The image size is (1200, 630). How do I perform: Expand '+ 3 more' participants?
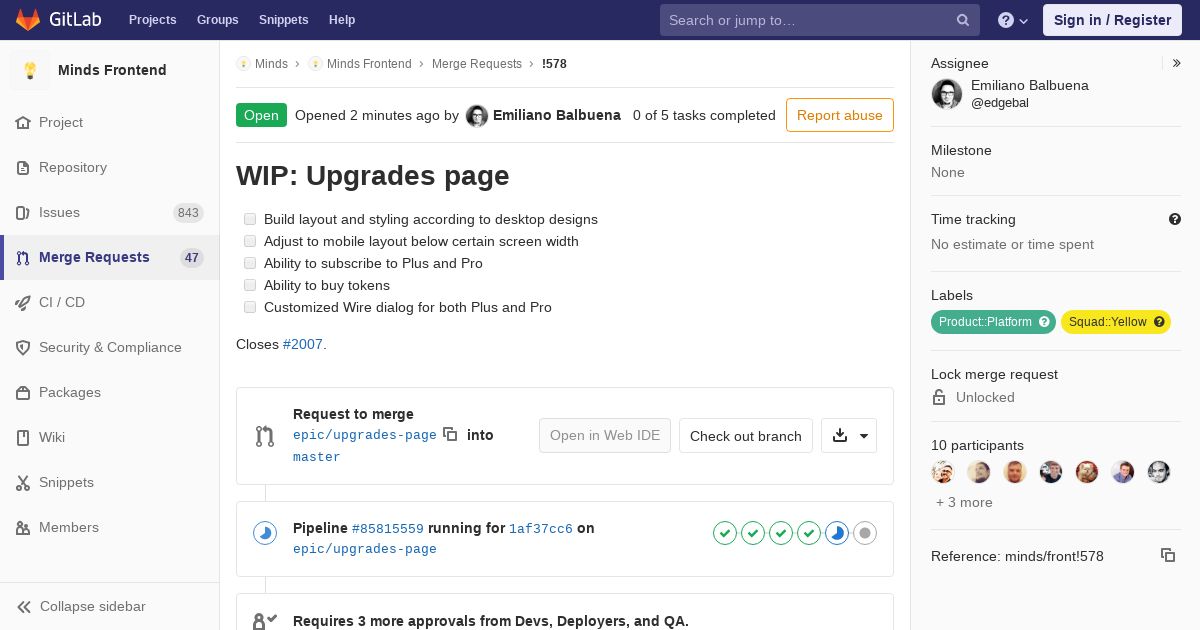pyautogui.click(x=964, y=502)
